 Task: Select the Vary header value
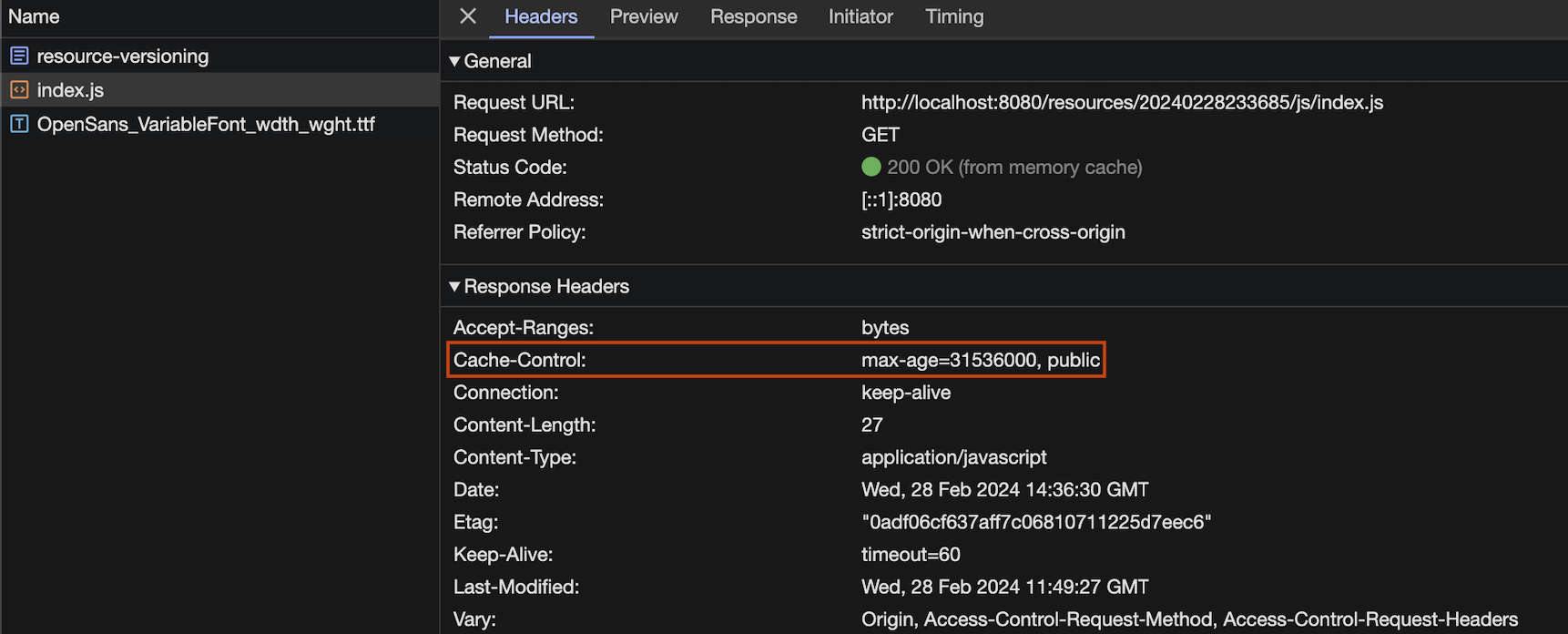[x=1189, y=619]
